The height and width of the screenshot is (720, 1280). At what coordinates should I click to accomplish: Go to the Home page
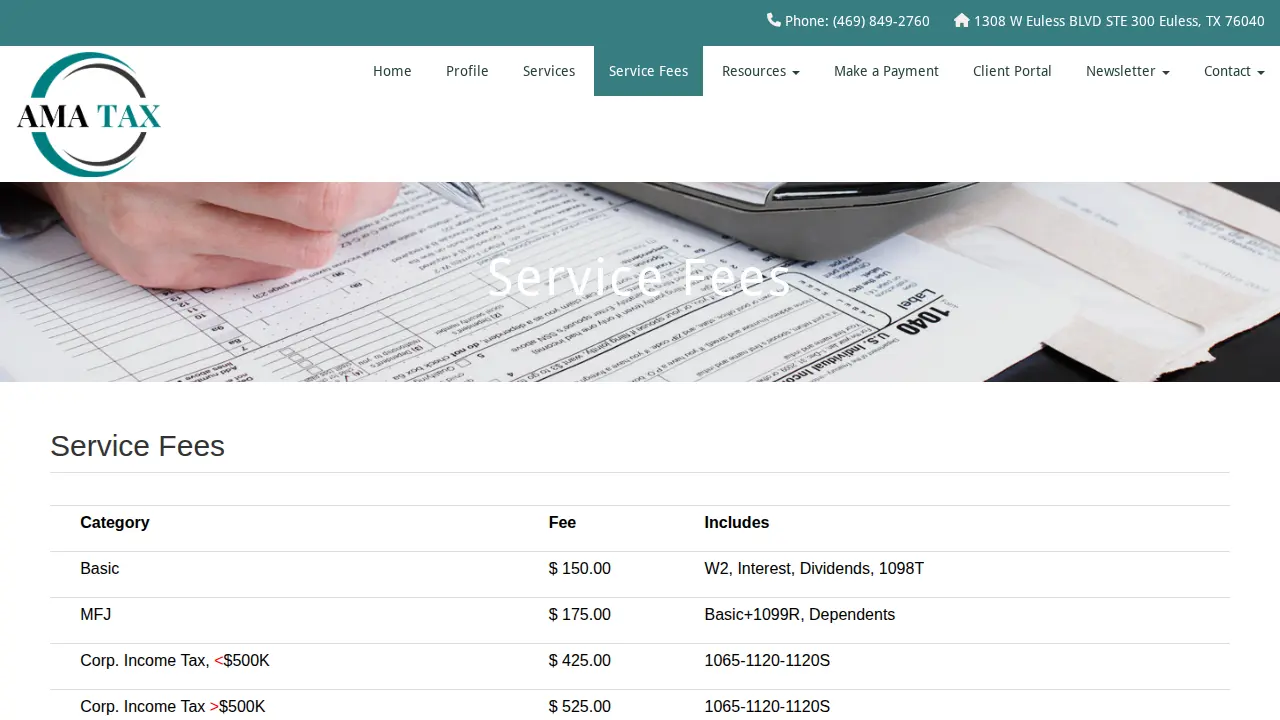point(392,71)
